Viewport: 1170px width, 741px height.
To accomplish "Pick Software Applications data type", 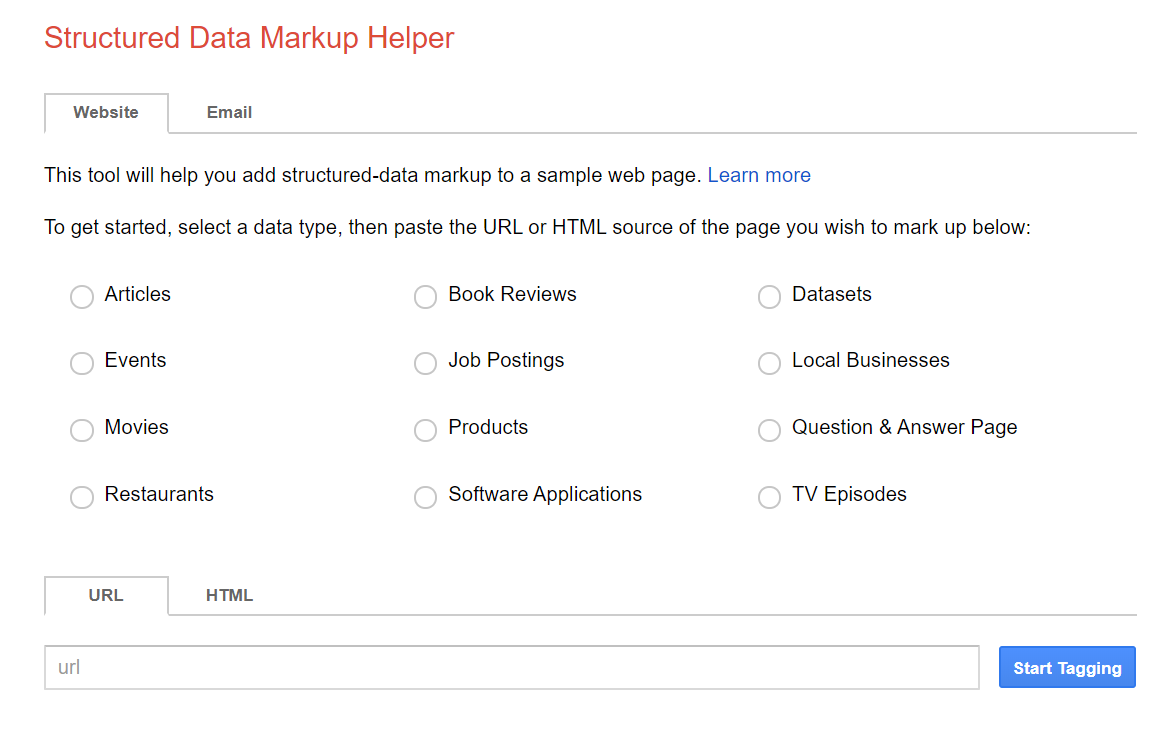I will pos(426,497).
